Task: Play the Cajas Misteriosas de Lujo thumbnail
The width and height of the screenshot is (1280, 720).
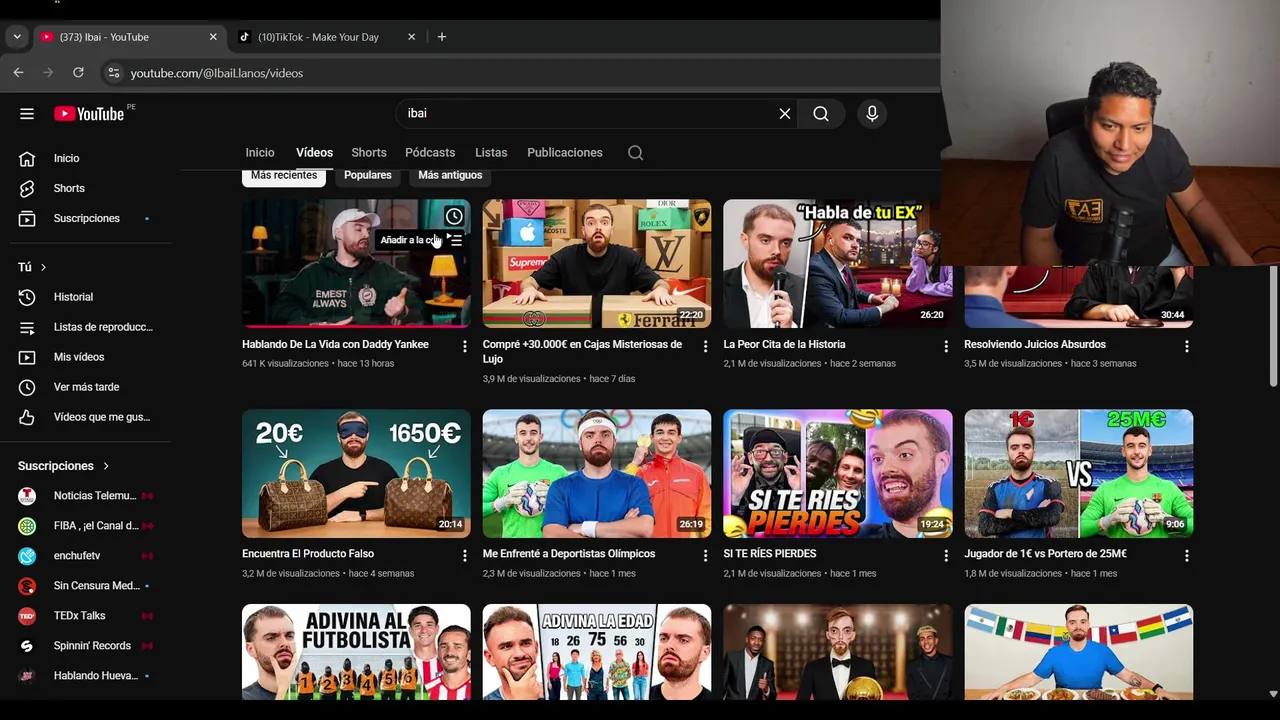Action: coord(597,264)
